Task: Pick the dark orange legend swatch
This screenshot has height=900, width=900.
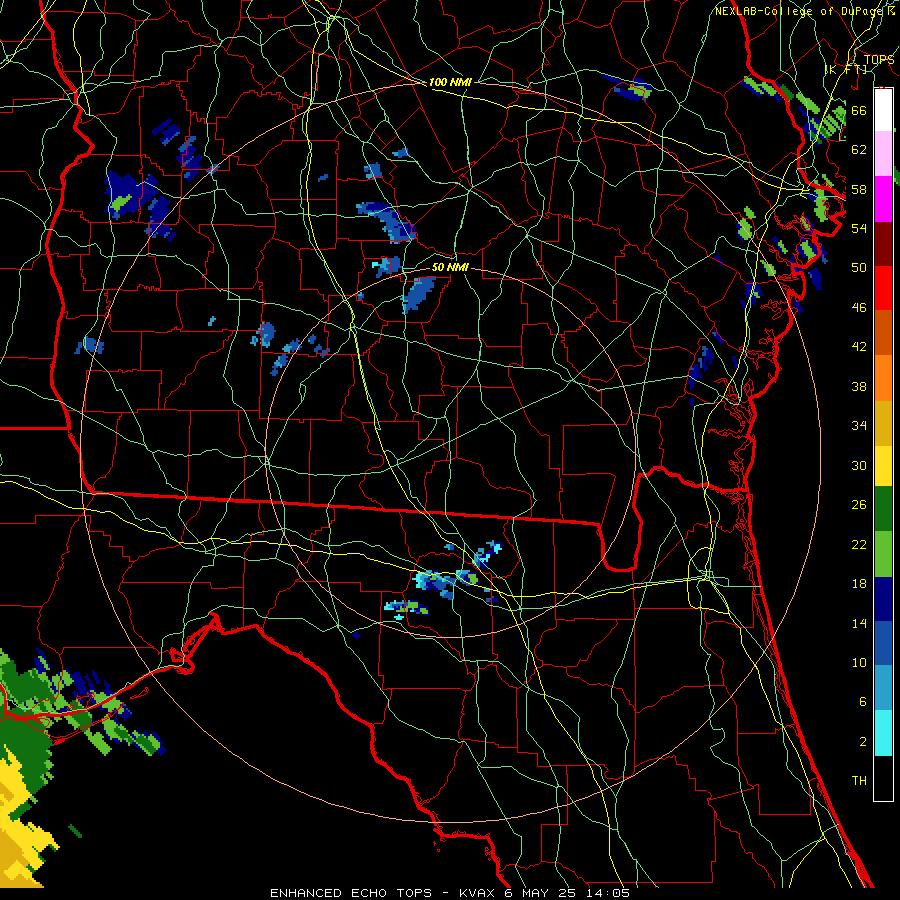Action: [x=883, y=333]
